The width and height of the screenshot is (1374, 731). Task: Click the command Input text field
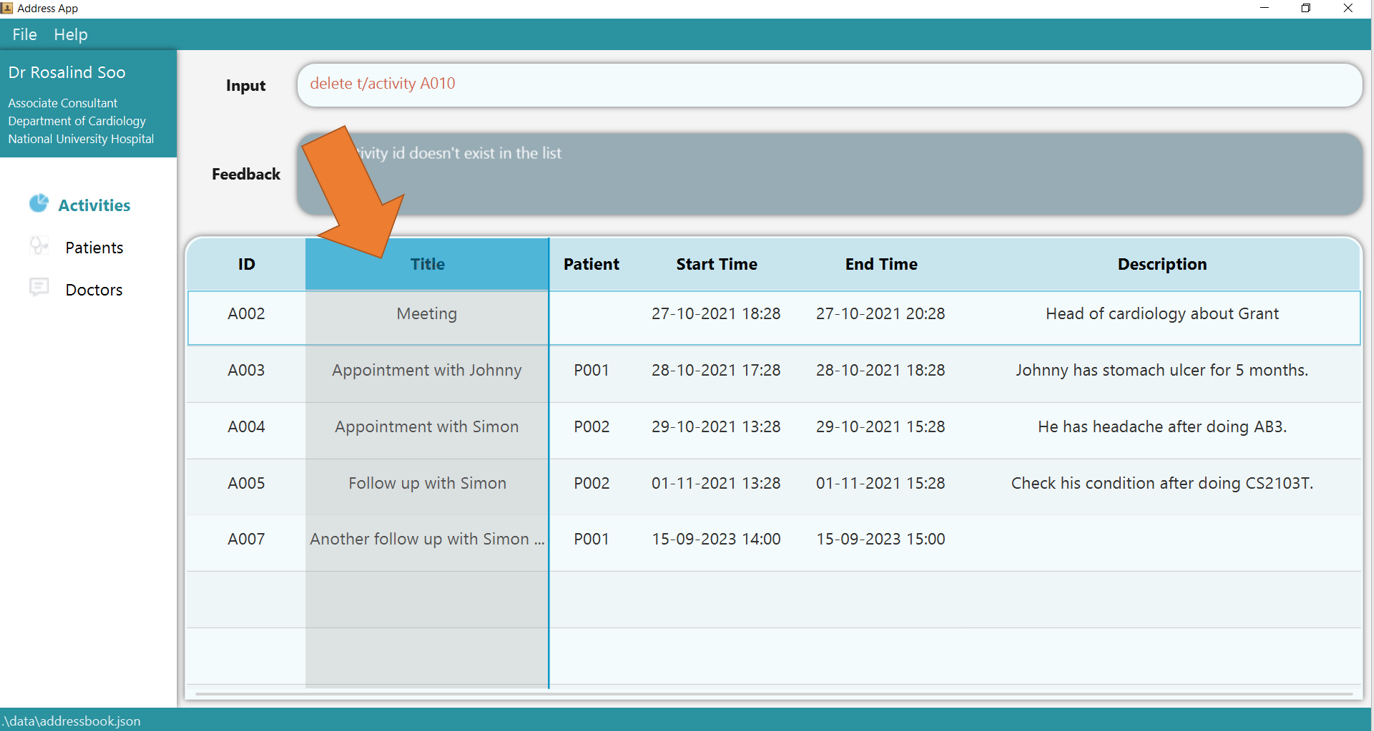click(828, 84)
